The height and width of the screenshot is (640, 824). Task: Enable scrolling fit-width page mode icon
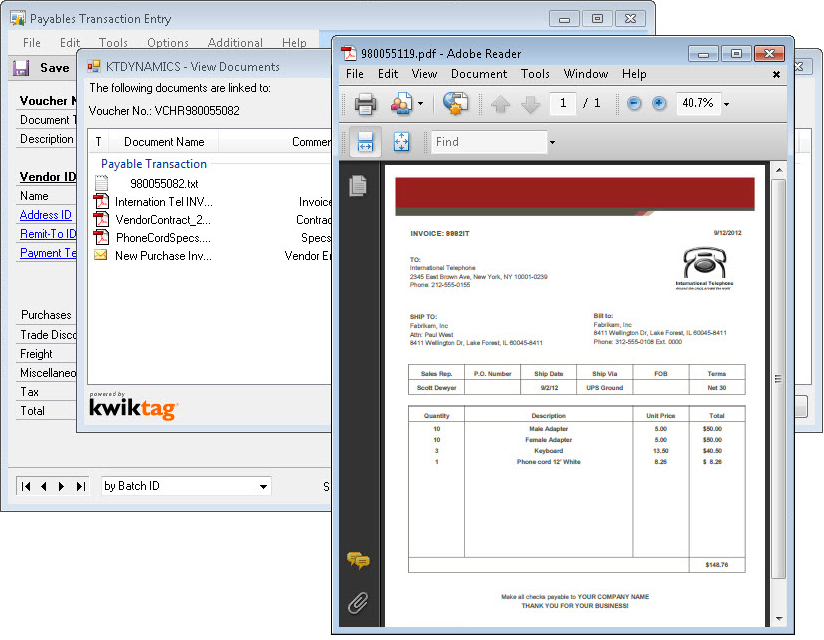click(365, 142)
